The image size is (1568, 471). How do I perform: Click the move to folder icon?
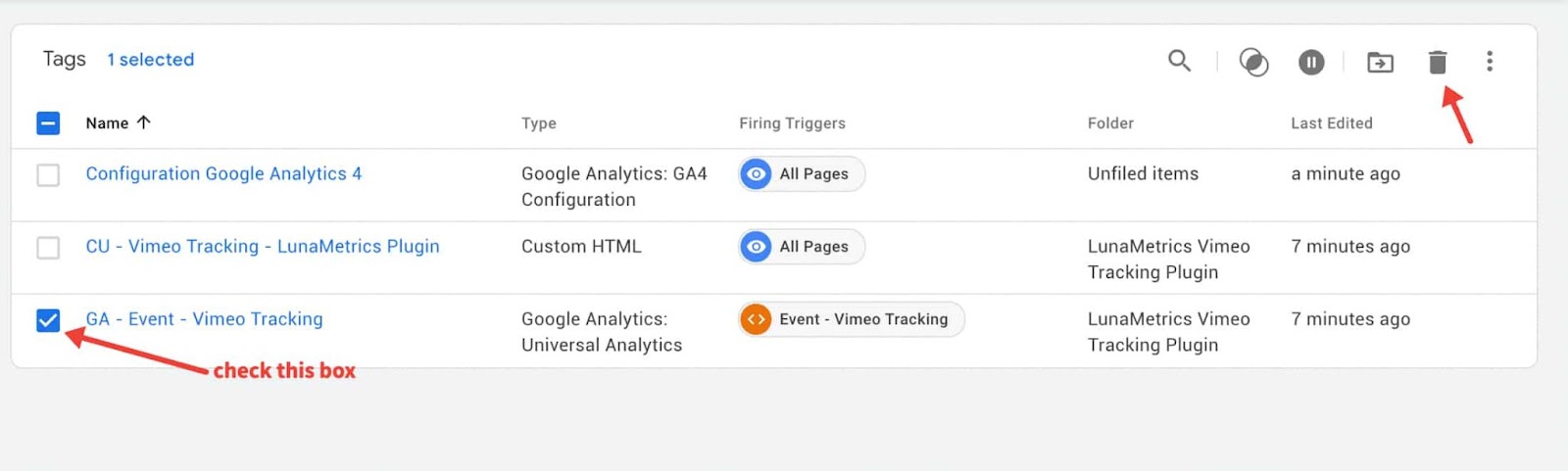pyautogui.click(x=1380, y=62)
